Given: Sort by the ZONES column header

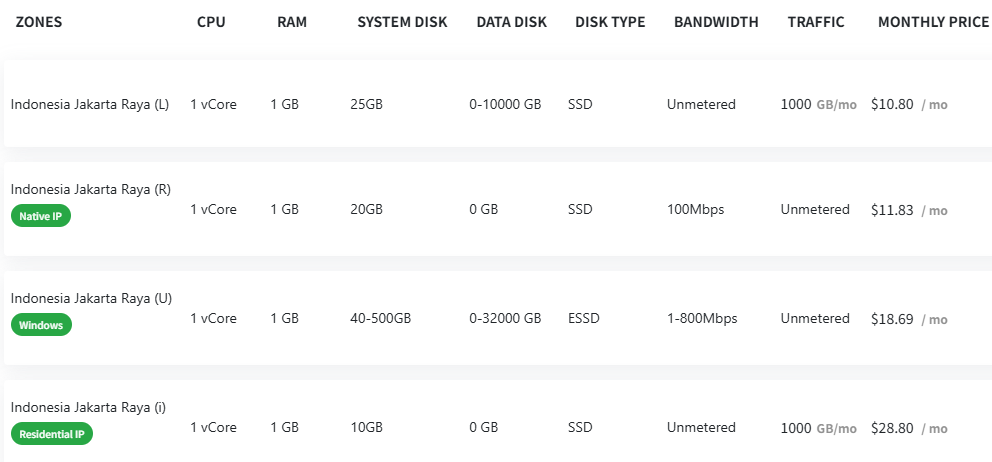Looking at the screenshot, I should click(x=39, y=22).
